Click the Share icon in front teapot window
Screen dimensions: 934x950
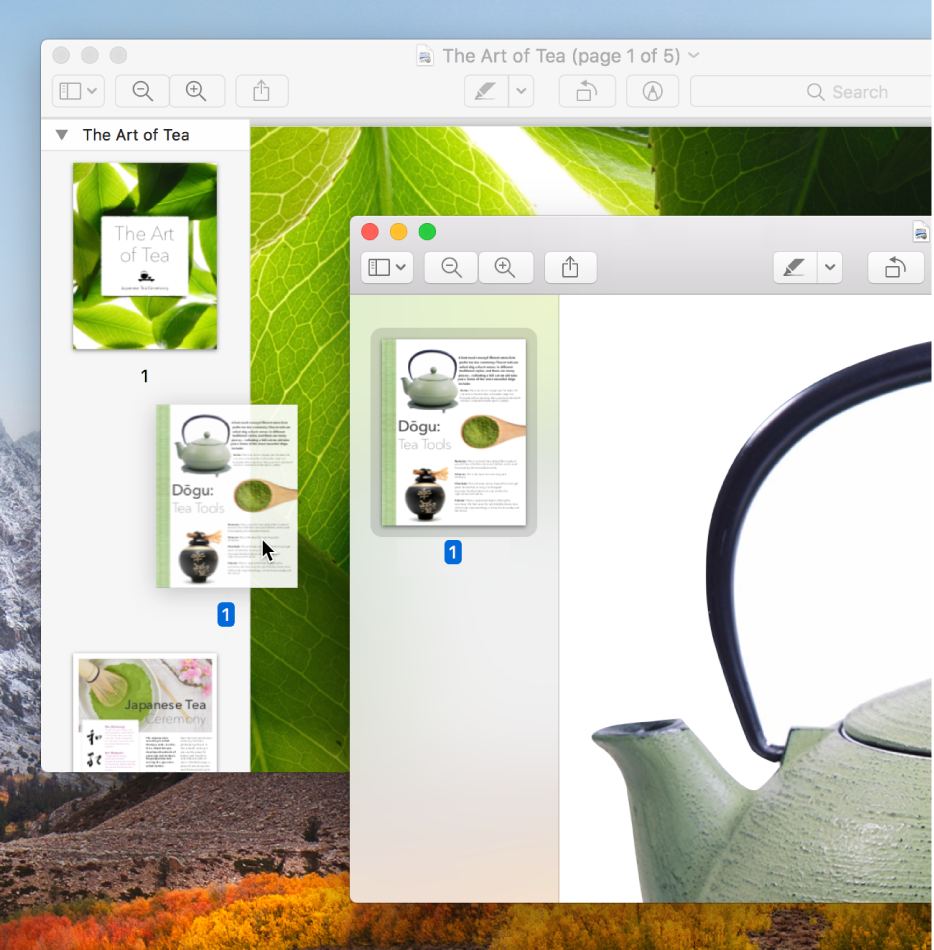pyautogui.click(x=570, y=268)
